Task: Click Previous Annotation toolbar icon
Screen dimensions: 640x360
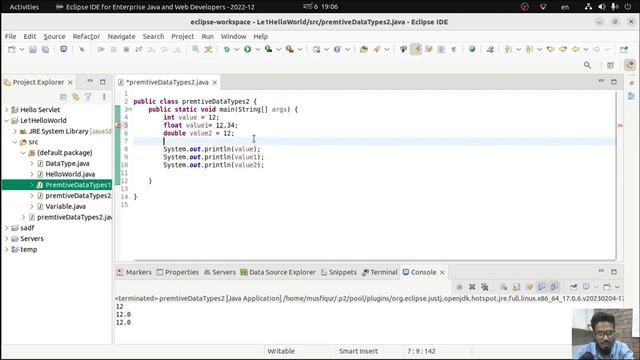Action: click(529, 49)
